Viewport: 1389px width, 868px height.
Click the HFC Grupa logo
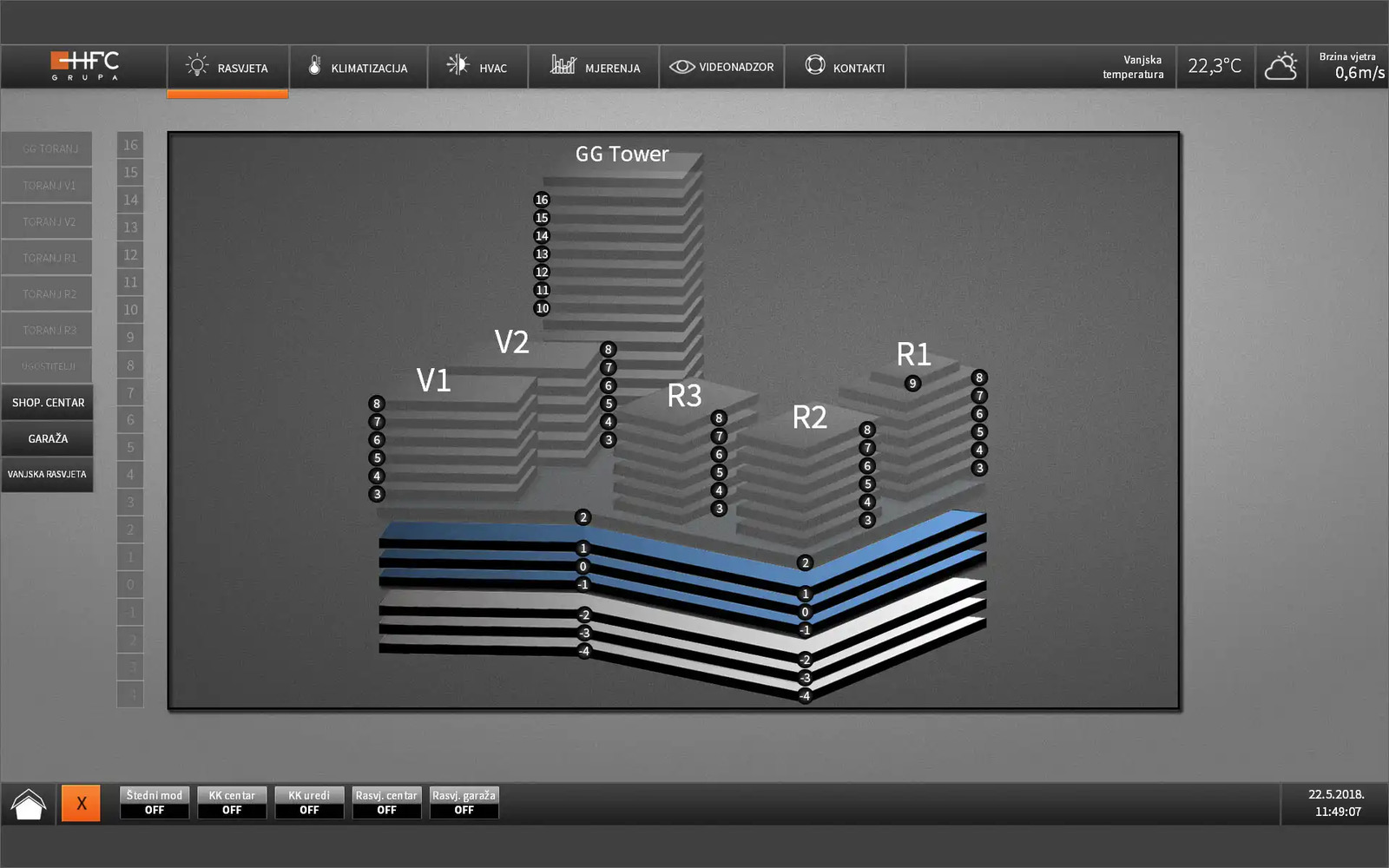click(x=84, y=66)
